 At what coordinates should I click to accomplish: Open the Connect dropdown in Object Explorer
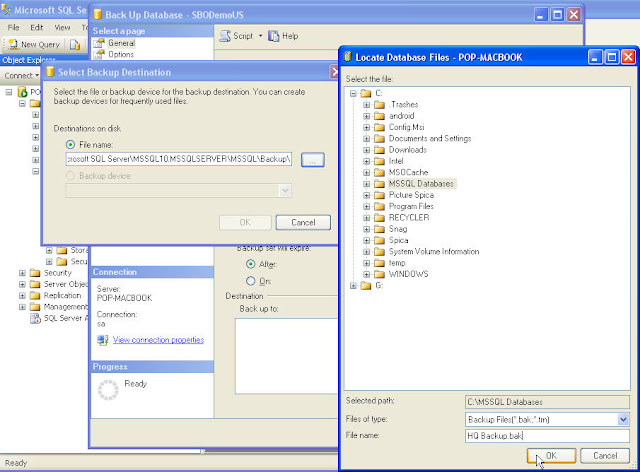point(22,76)
